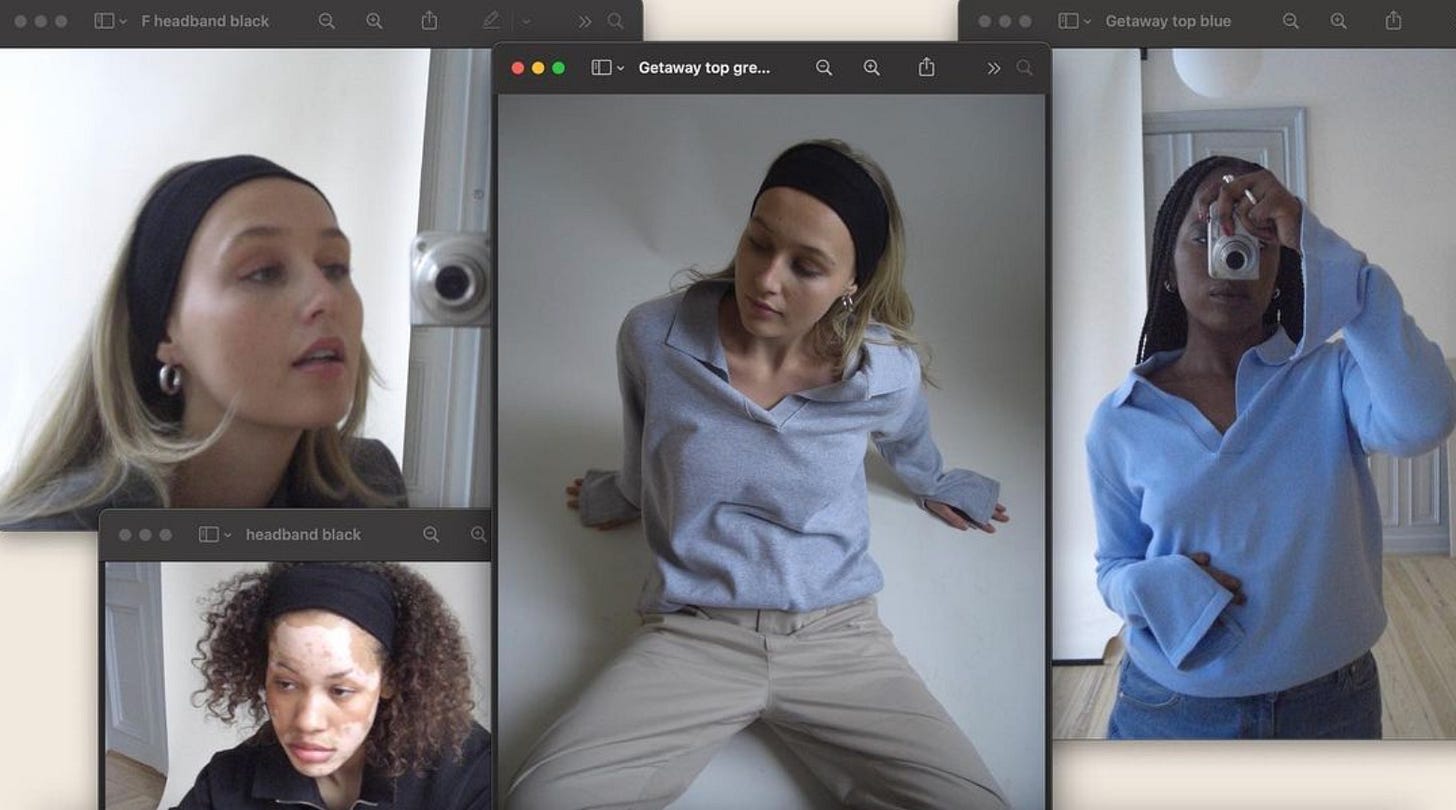Zoom in on the Getaway top blue window

pyautogui.click(x=1339, y=21)
